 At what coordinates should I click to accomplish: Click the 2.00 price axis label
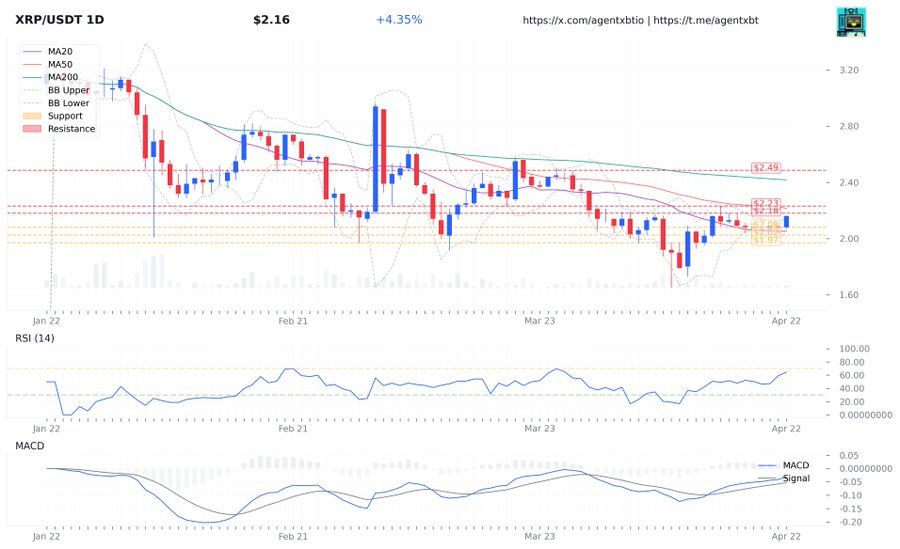849,239
